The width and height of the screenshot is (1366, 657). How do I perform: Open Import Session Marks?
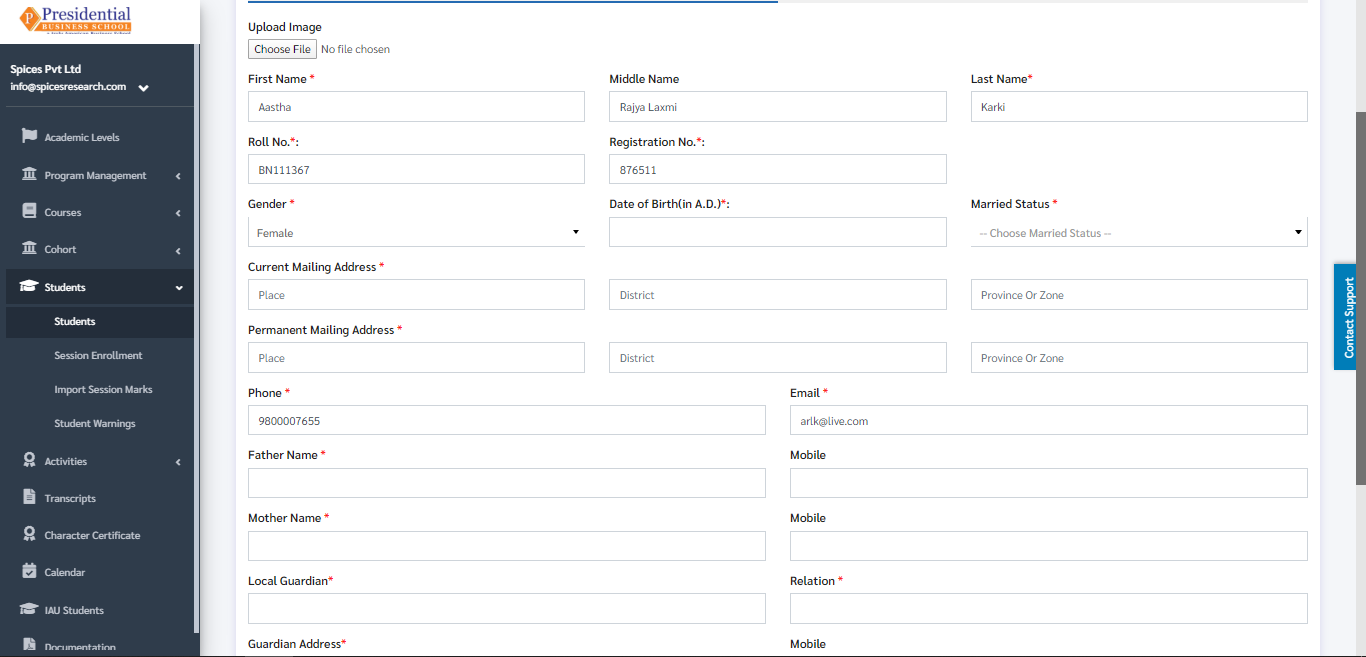(x=103, y=389)
